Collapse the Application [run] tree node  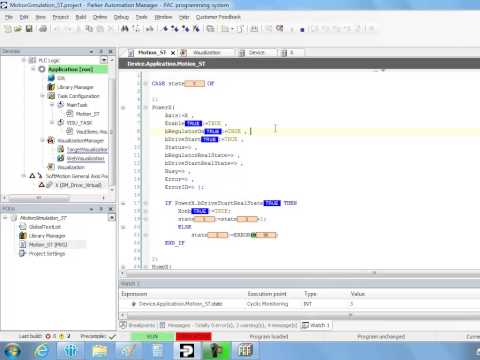pyautogui.click(x=33, y=69)
